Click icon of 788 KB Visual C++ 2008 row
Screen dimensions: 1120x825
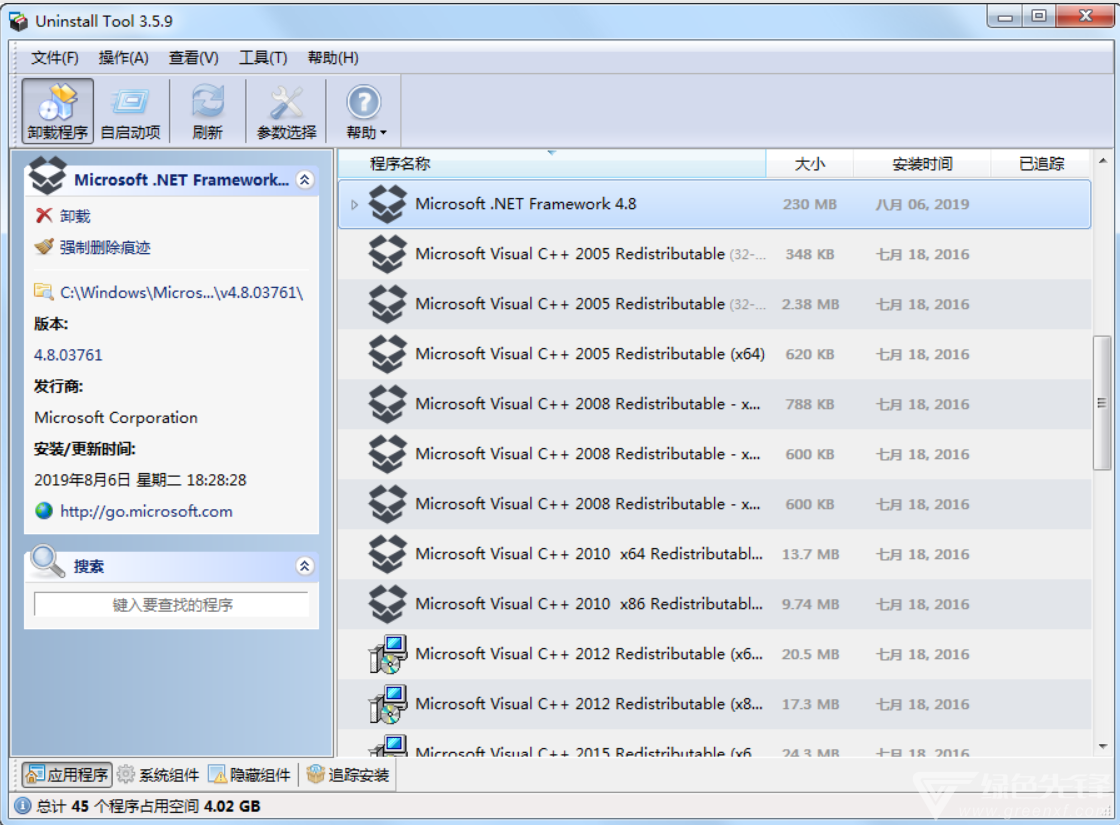coord(388,404)
